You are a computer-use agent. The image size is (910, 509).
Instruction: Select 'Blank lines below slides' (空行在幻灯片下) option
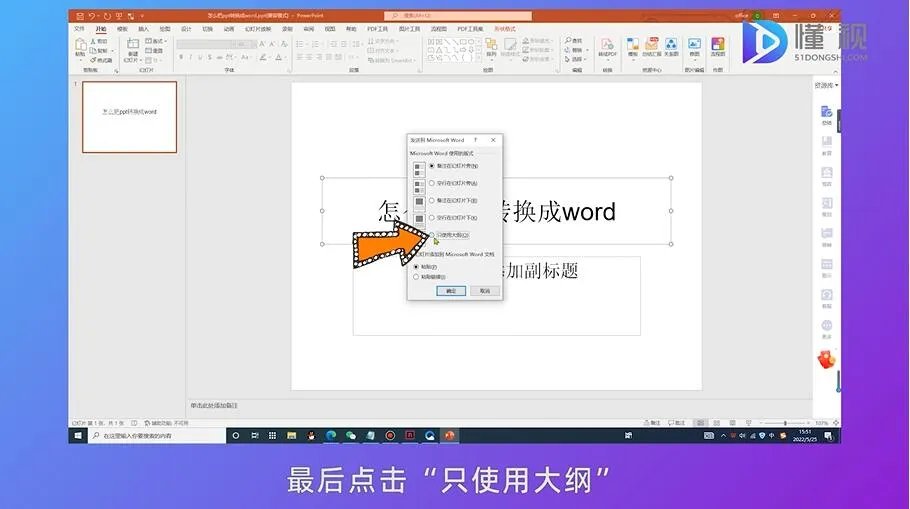pos(432,218)
